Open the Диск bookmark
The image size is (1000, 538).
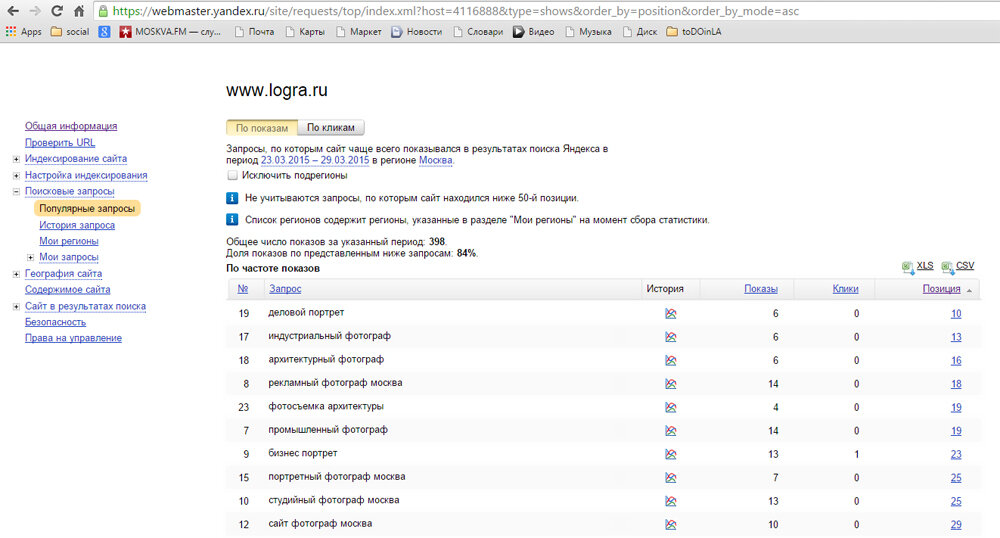[640, 31]
